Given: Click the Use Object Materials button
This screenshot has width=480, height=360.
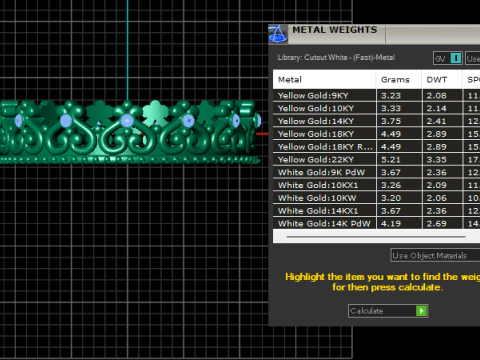Looking at the screenshot, I should (x=435, y=256).
